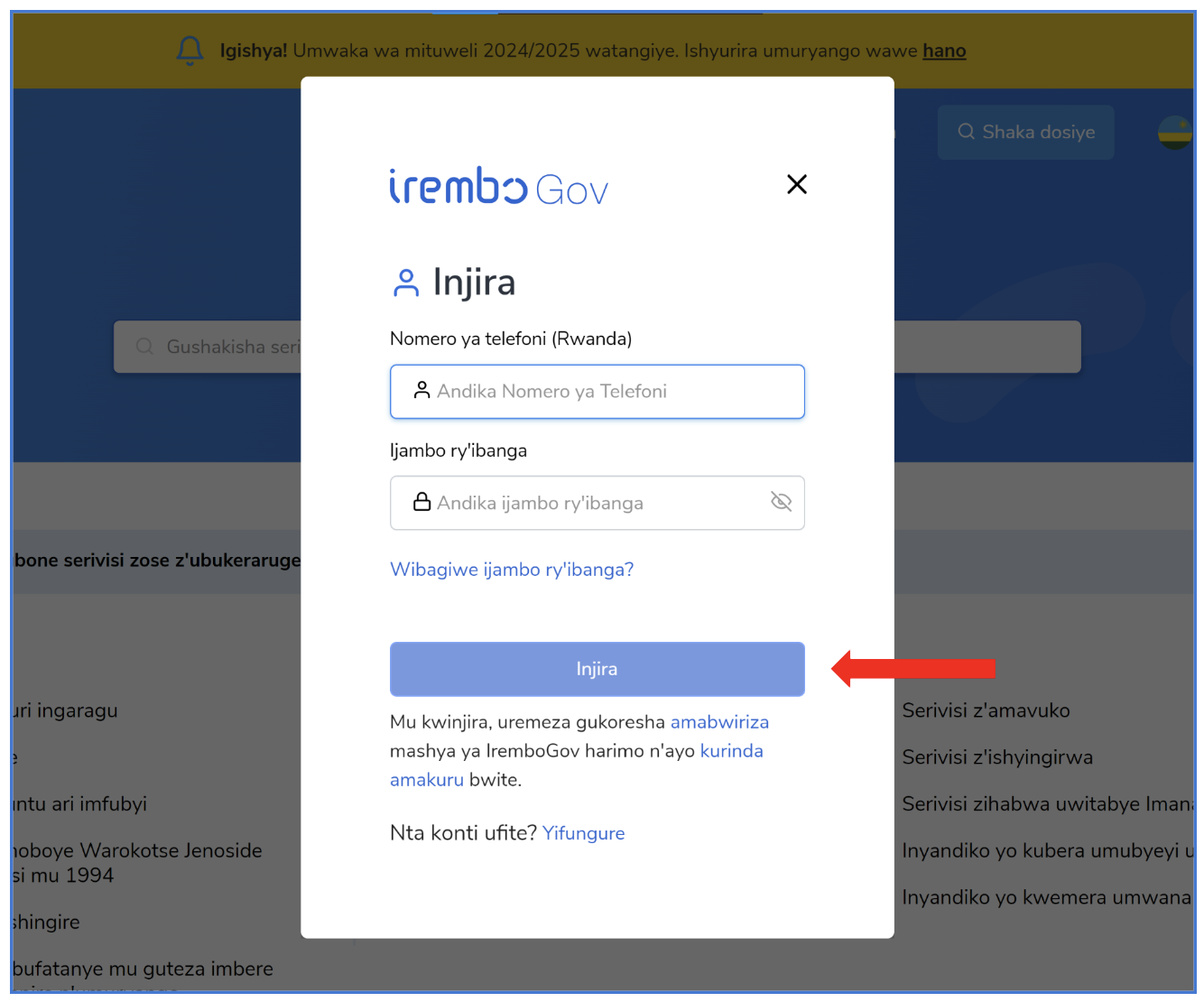
Task: Click the Yifungure sign-up link
Action: click(x=583, y=833)
